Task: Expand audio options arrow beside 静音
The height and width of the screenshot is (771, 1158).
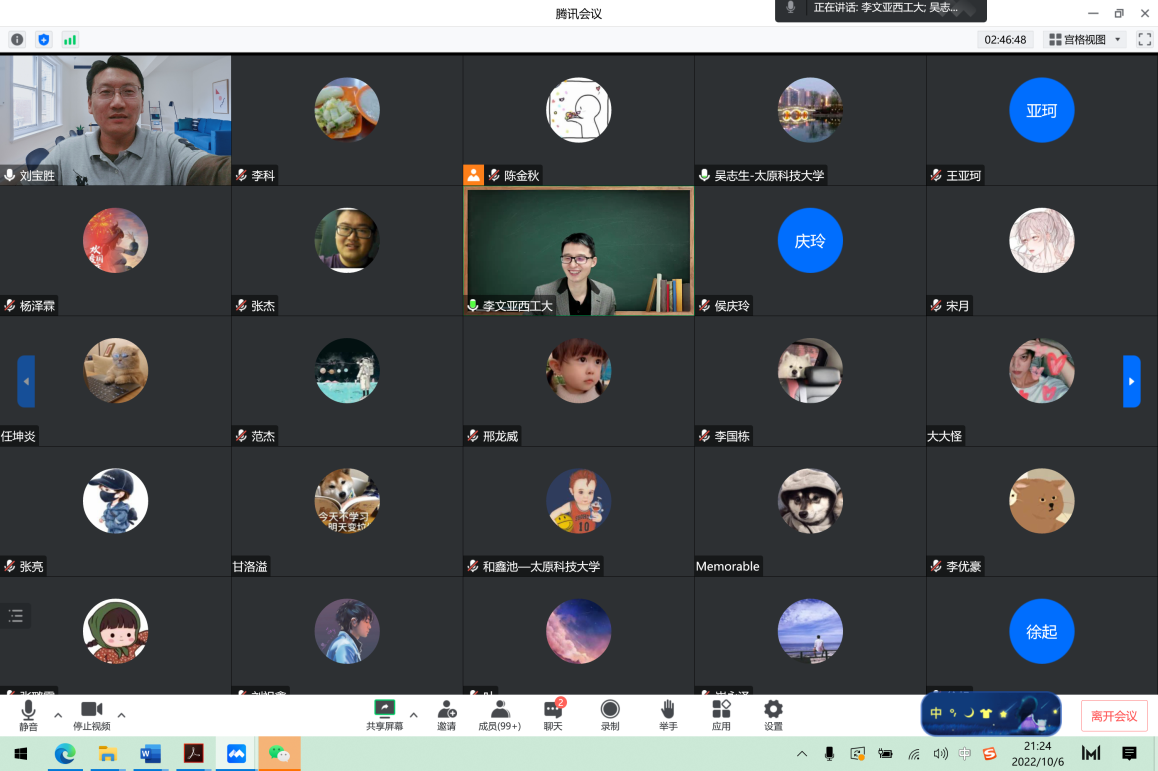Action: pyautogui.click(x=58, y=715)
